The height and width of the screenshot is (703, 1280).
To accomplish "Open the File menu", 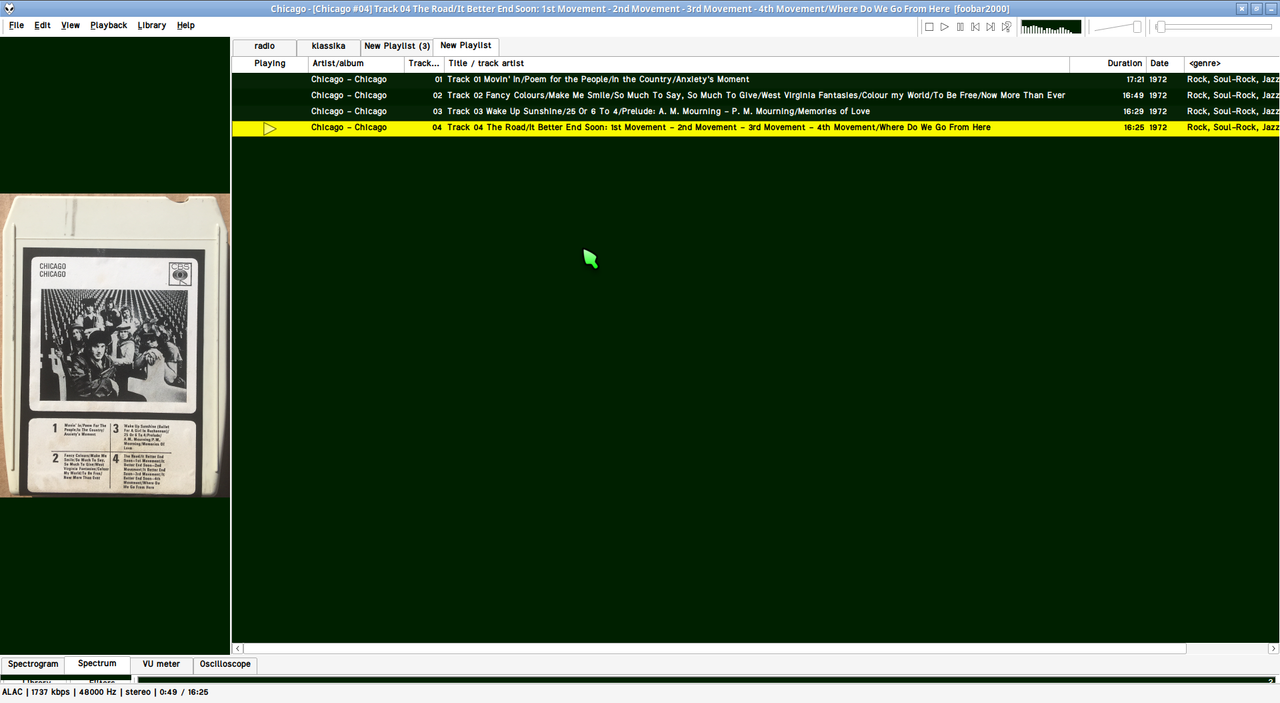I will pos(17,25).
